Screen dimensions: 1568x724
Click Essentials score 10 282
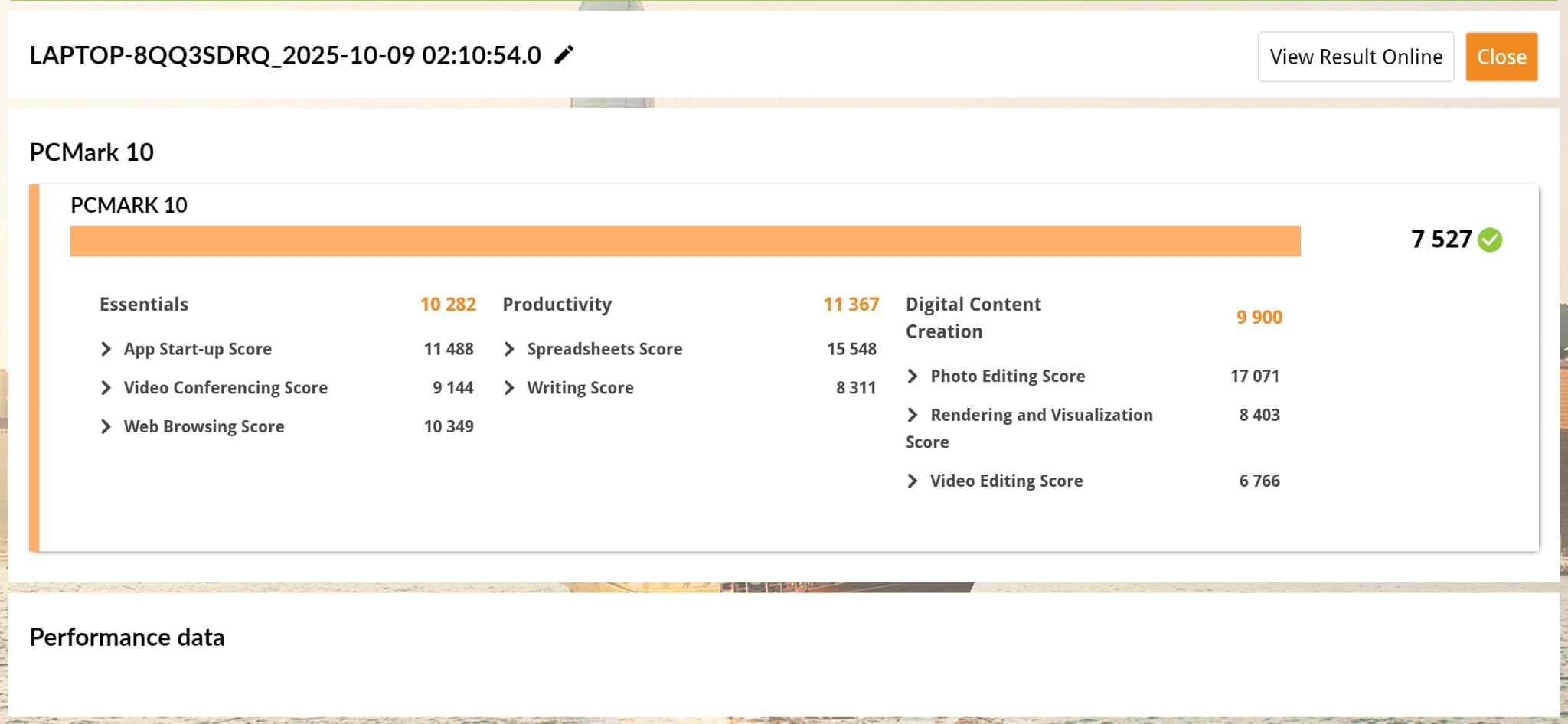point(448,305)
